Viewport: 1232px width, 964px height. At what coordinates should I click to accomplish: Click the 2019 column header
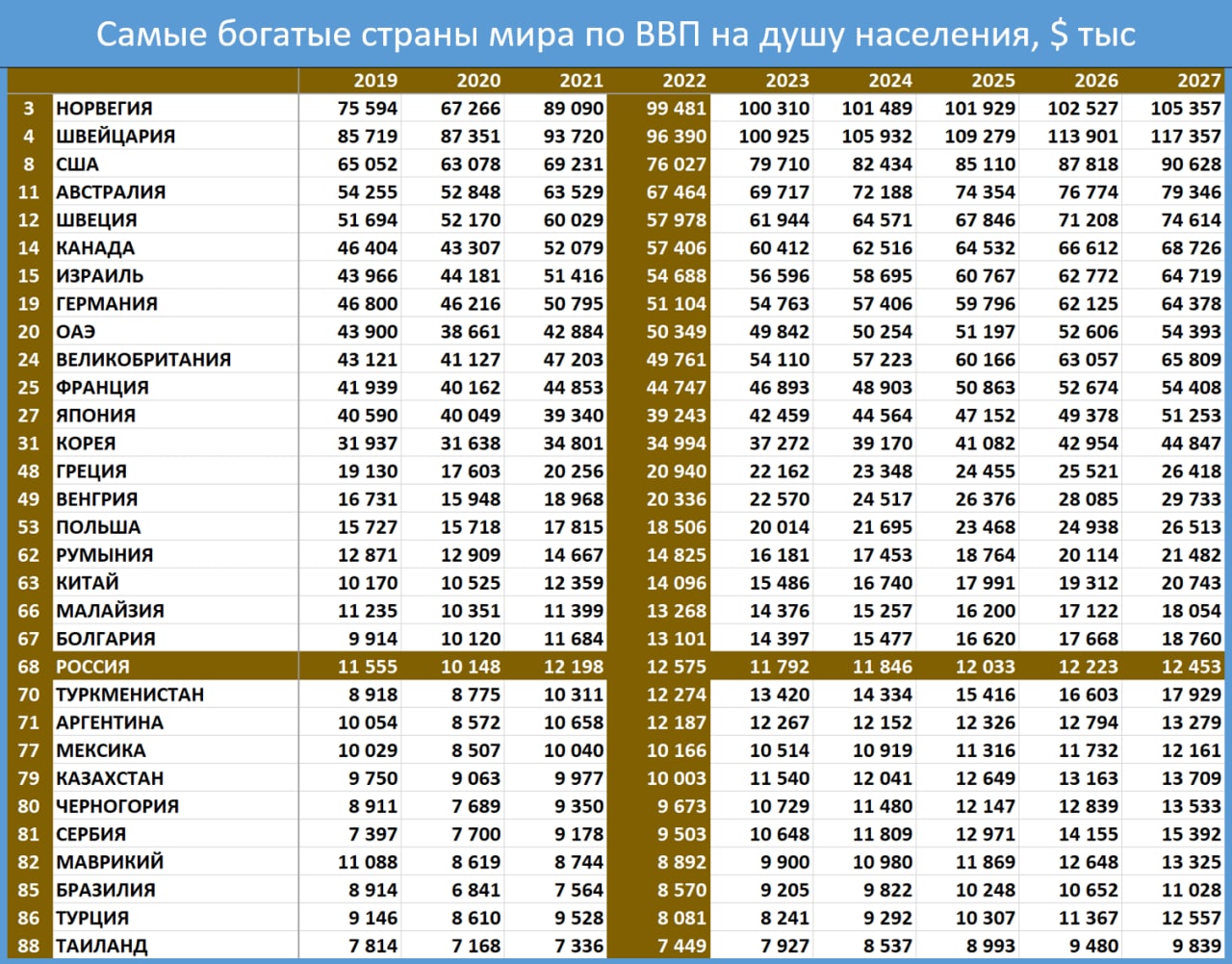pos(374,81)
